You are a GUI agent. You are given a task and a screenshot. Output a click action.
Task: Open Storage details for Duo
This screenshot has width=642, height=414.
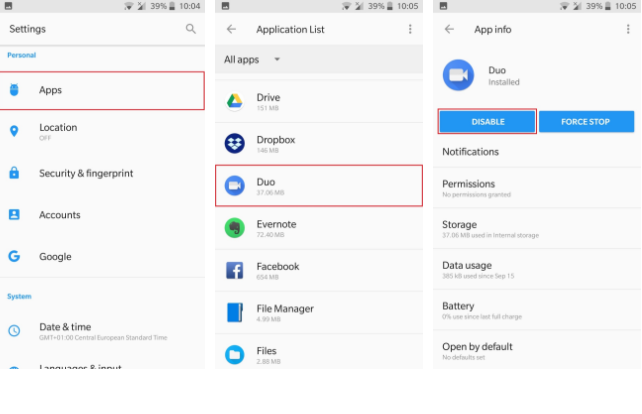pyautogui.click(x=537, y=228)
